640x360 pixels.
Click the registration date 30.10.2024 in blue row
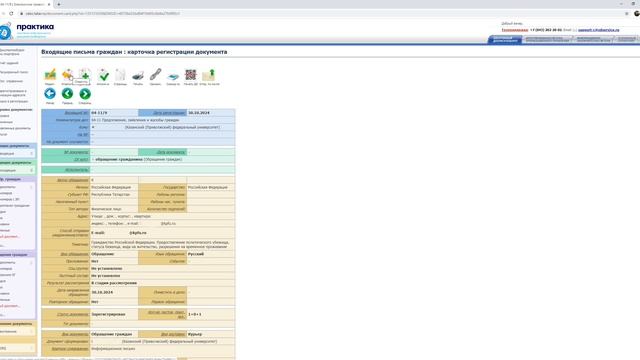[x=199, y=113]
